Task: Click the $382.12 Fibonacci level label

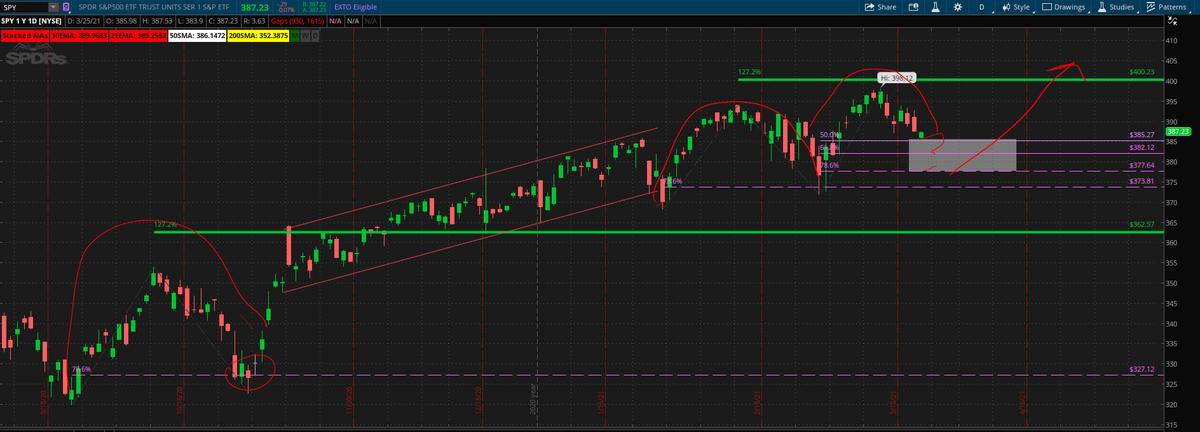Action: point(1141,147)
